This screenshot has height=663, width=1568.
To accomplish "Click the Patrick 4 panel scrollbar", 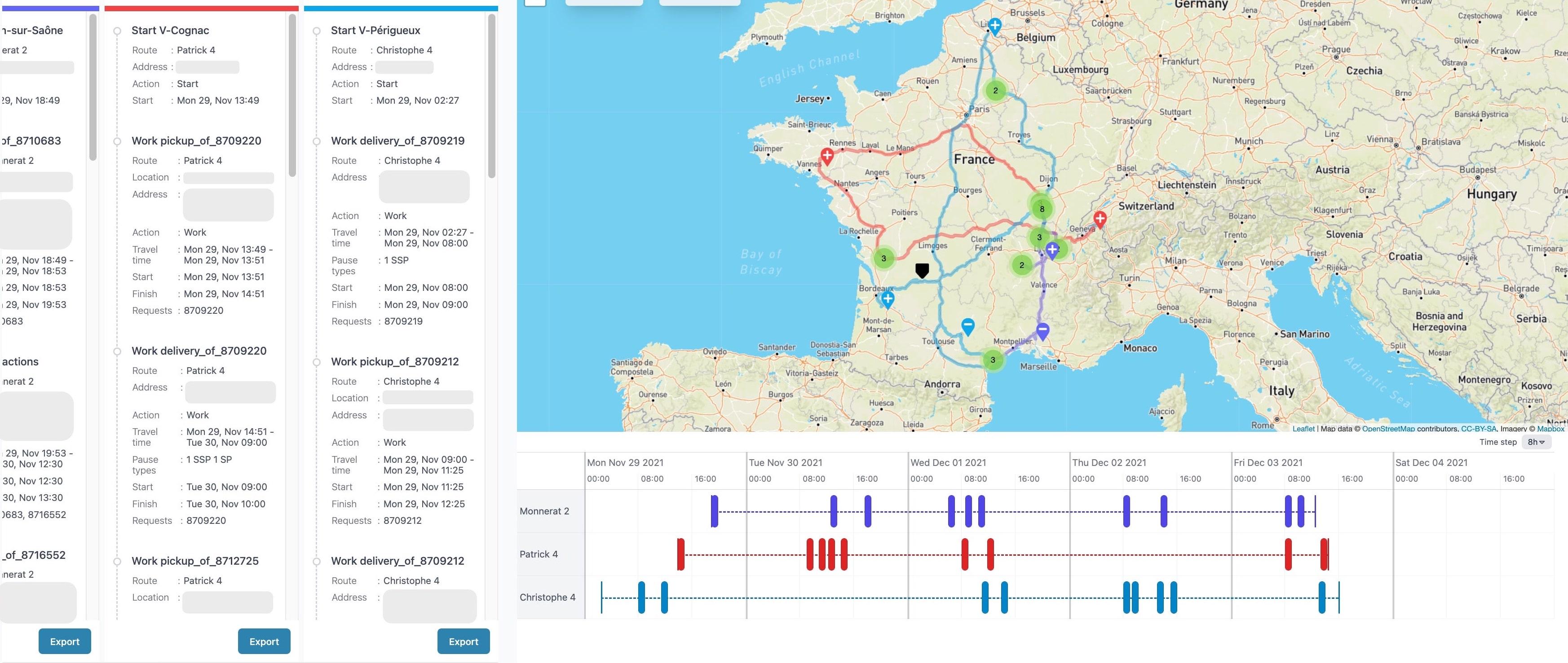I will point(292,96).
